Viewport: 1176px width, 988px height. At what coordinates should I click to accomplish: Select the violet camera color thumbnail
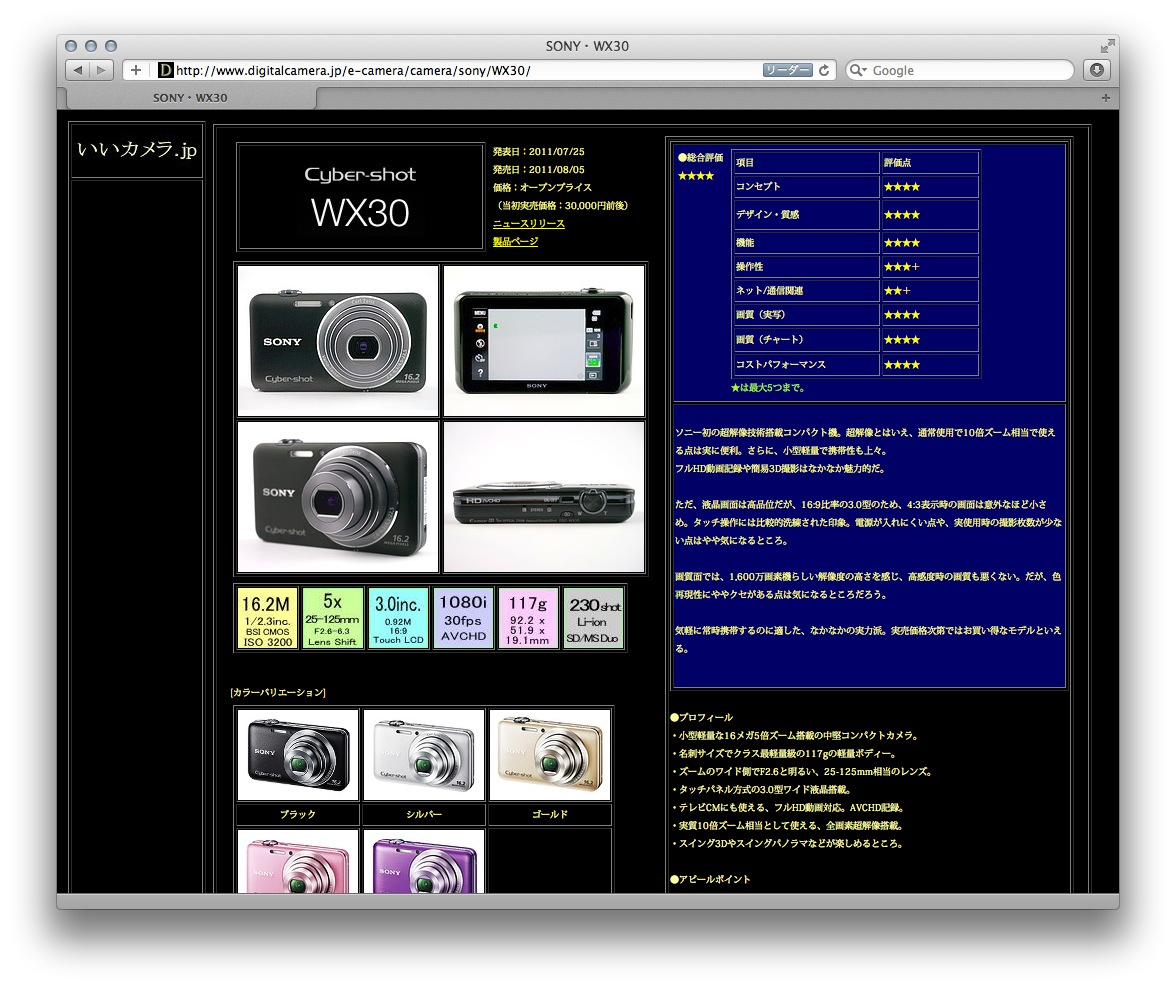pos(424,862)
